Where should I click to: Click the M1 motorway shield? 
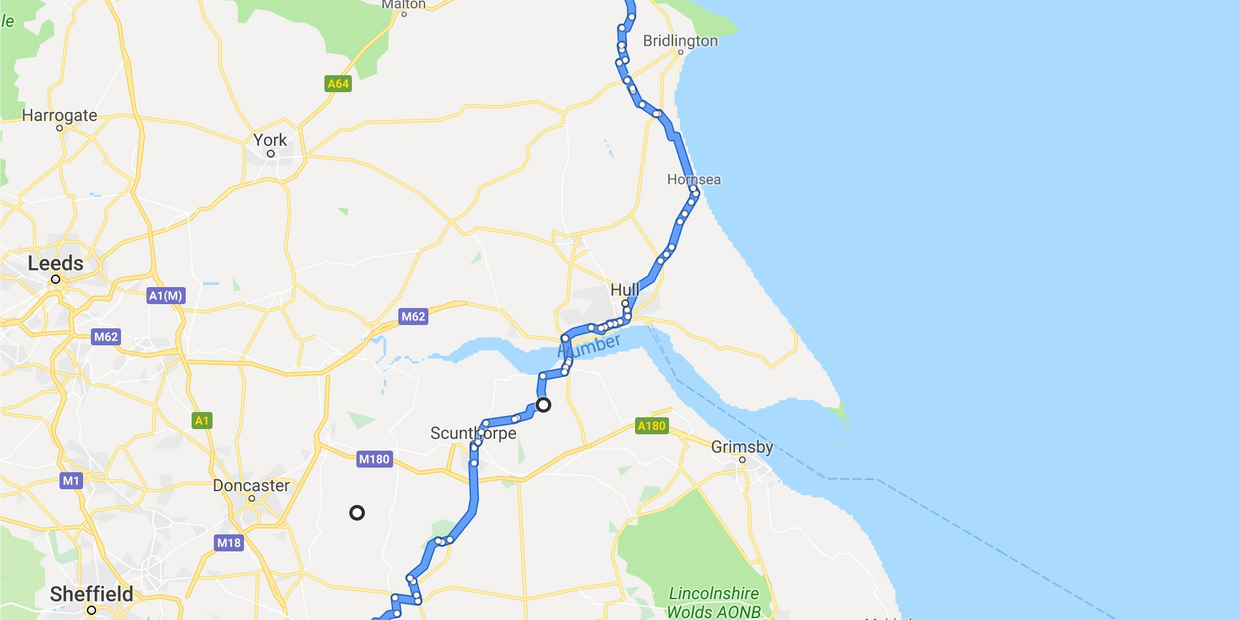(x=70, y=481)
